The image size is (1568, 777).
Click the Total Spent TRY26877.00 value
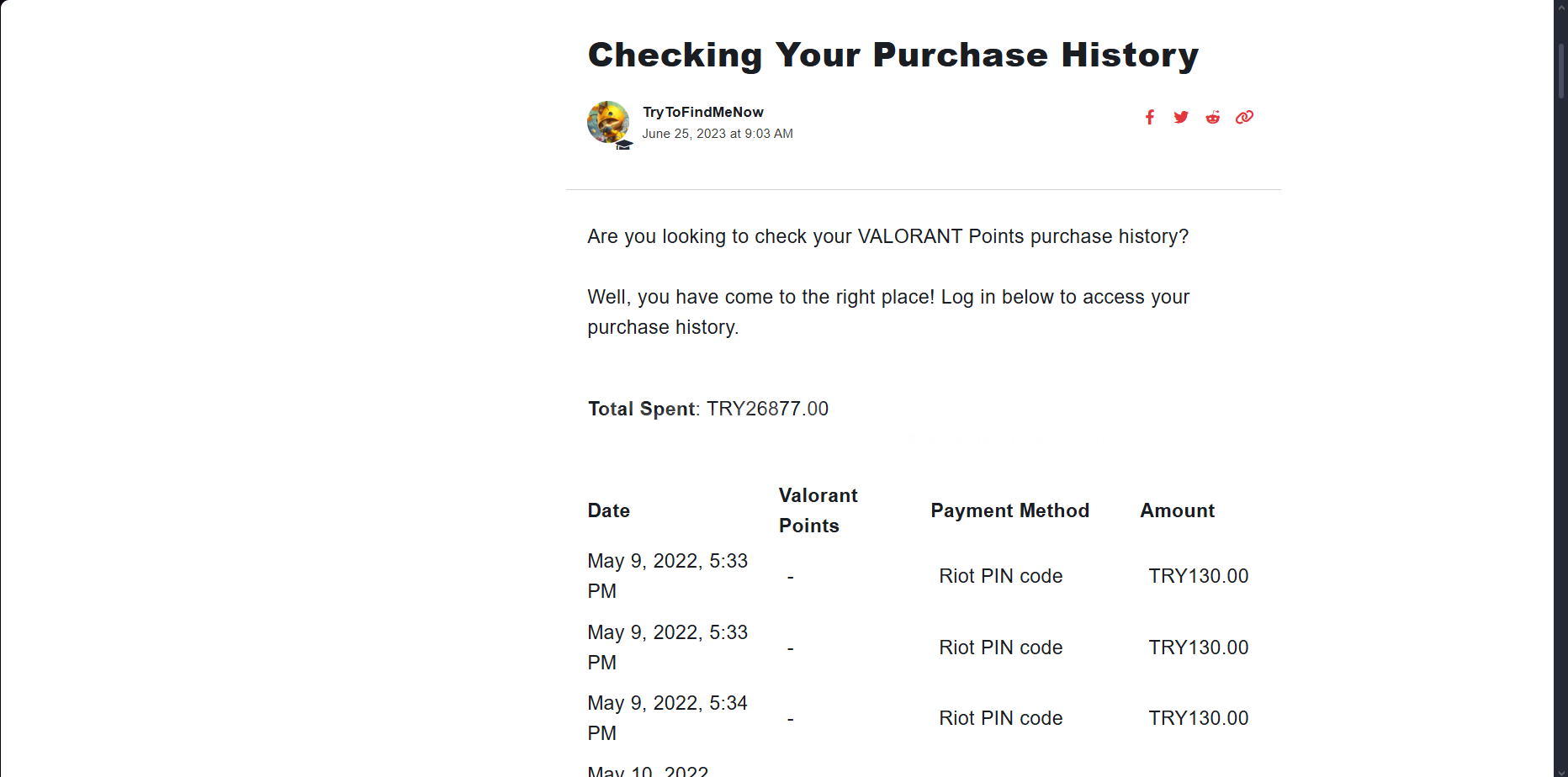point(767,409)
